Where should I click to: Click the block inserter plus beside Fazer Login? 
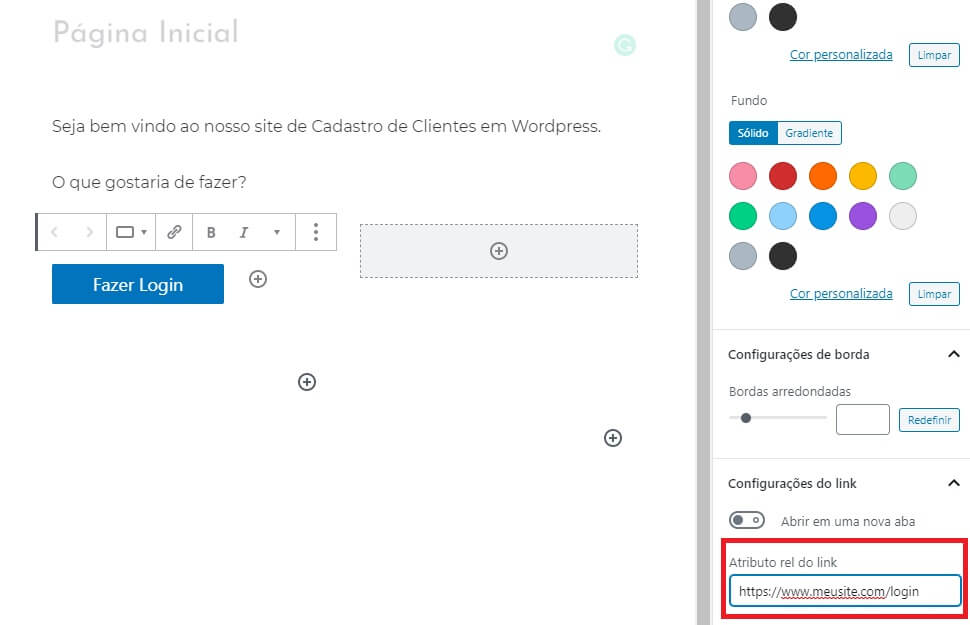(258, 279)
